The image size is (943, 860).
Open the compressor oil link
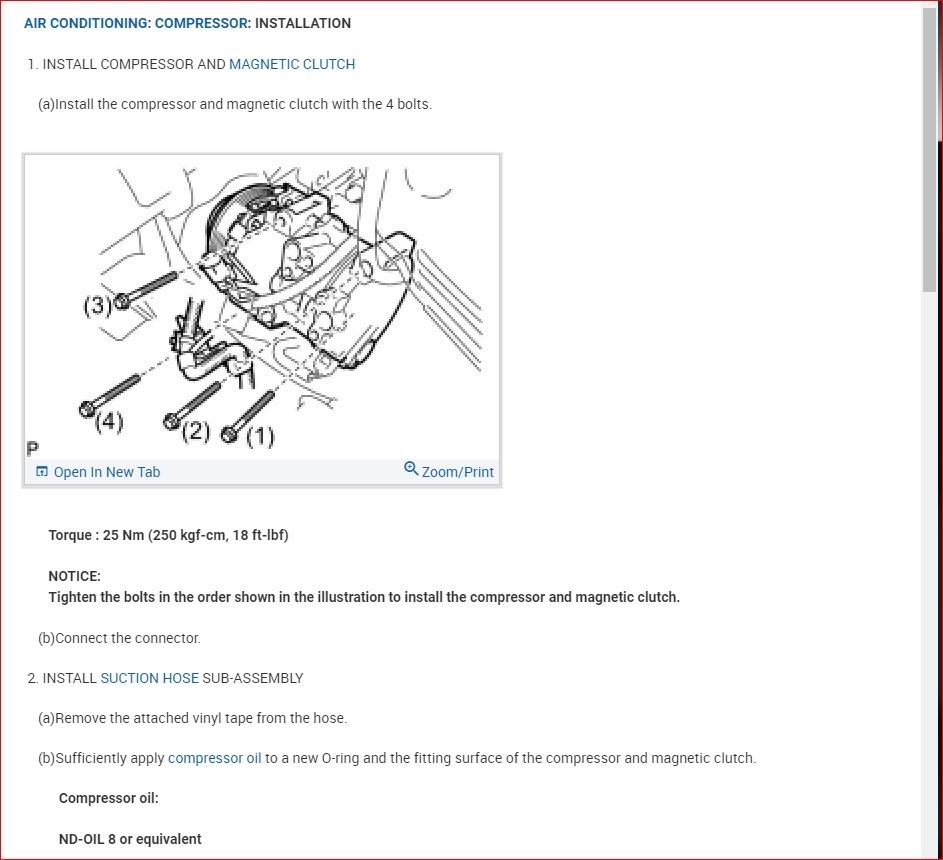tap(215, 758)
